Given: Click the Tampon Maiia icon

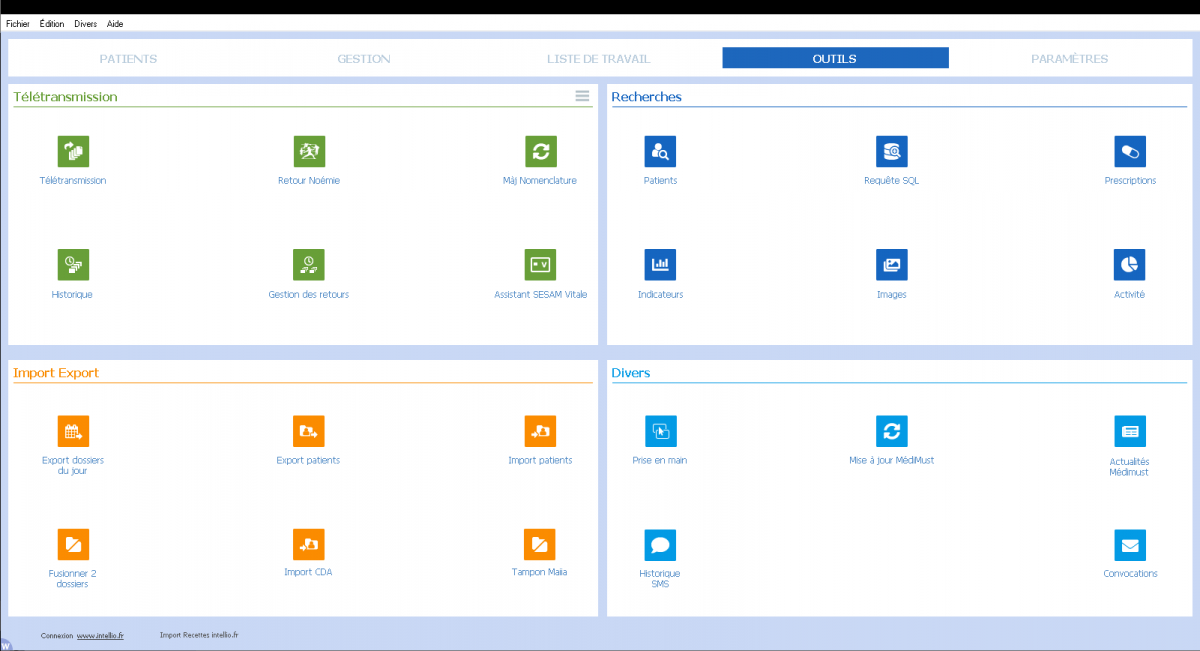Looking at the screenshot, I should [540, 544].
